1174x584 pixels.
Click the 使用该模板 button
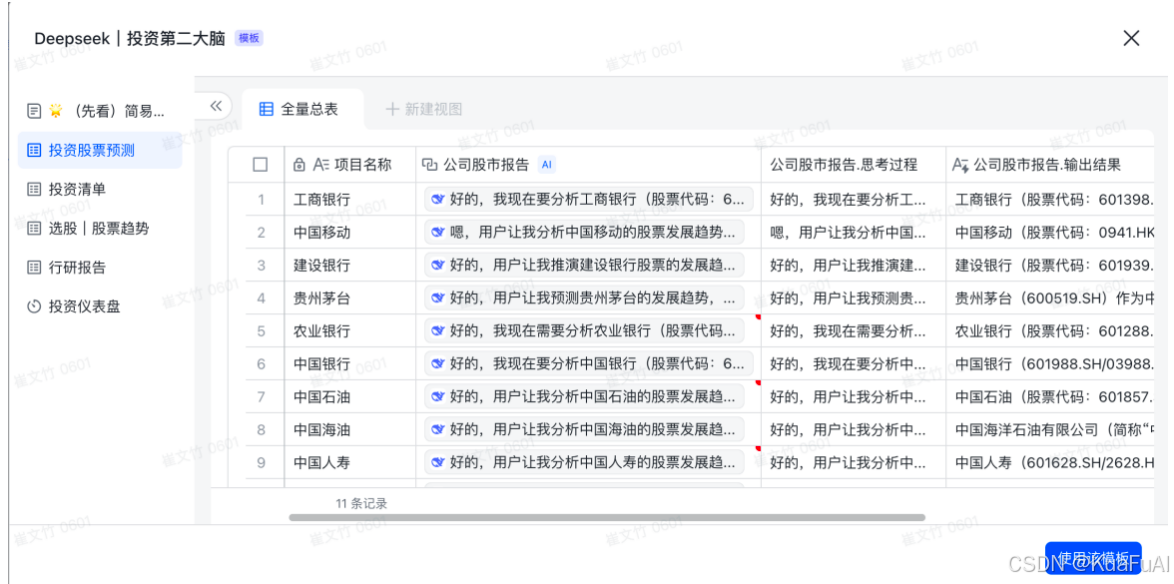[x=1093, y=559]
